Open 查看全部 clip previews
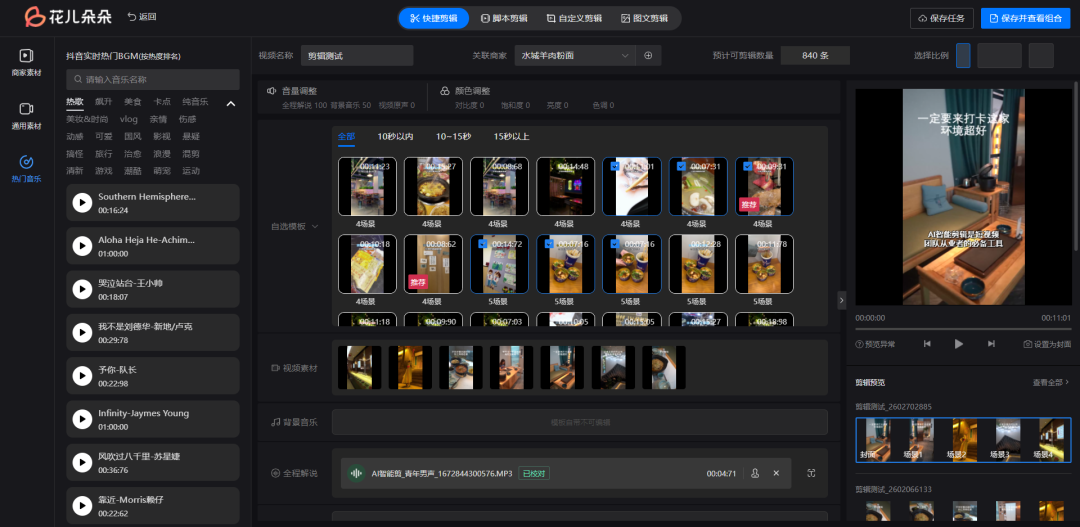 coord(1050,382)
